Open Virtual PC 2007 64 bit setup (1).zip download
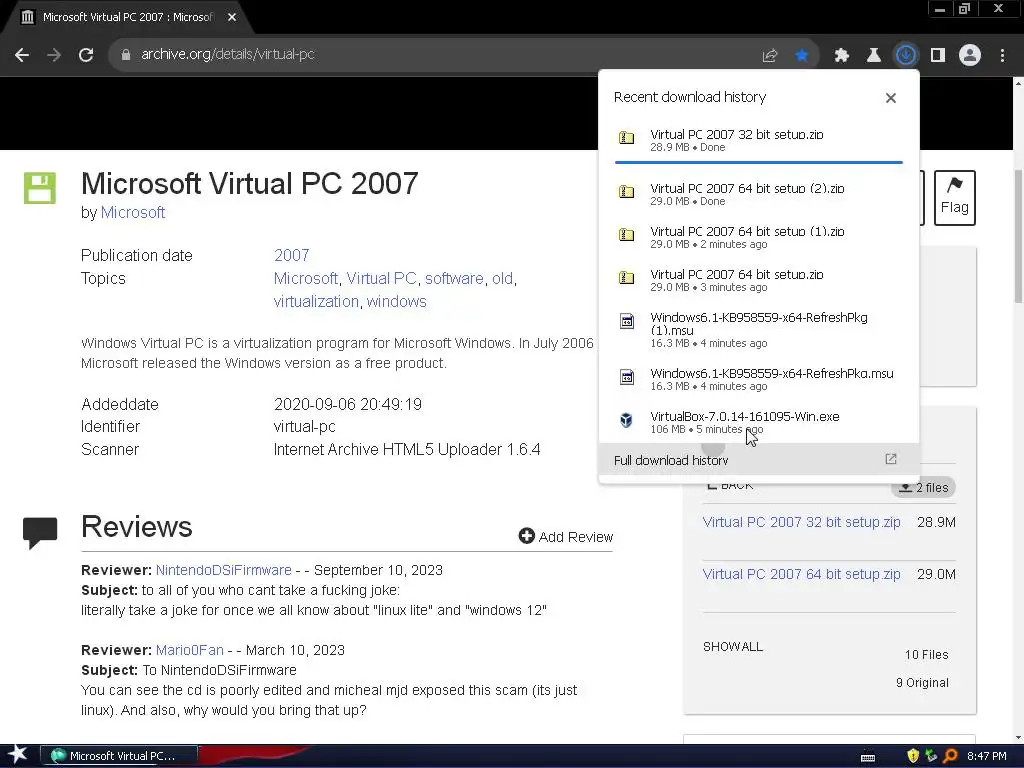The height and width of the screenshot is (768, 1024). [758, 237]
